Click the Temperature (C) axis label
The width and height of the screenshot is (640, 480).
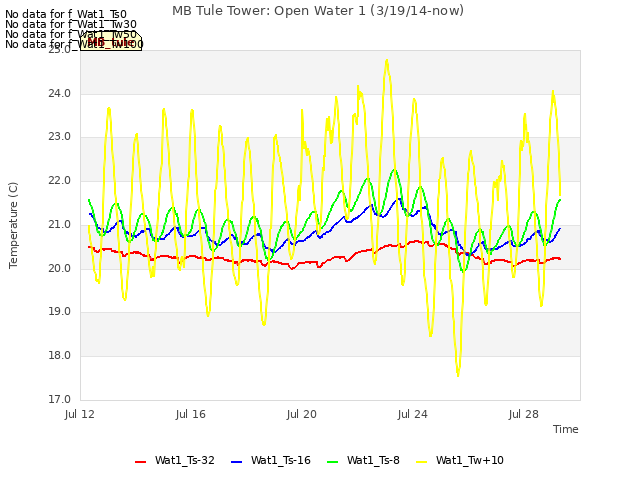(x=13, y=225)
